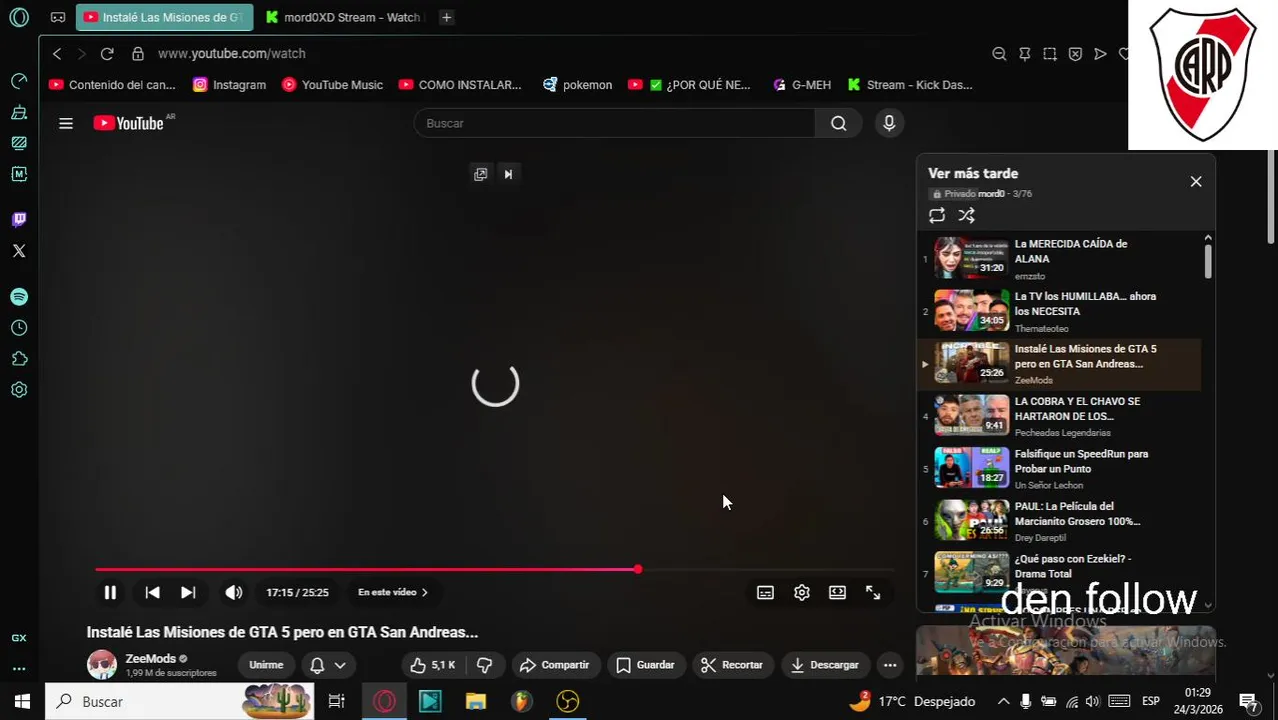Pause the video
The height and width of the screenshot is (720, 1278).
pyautogui.click(x=110, y=592)
